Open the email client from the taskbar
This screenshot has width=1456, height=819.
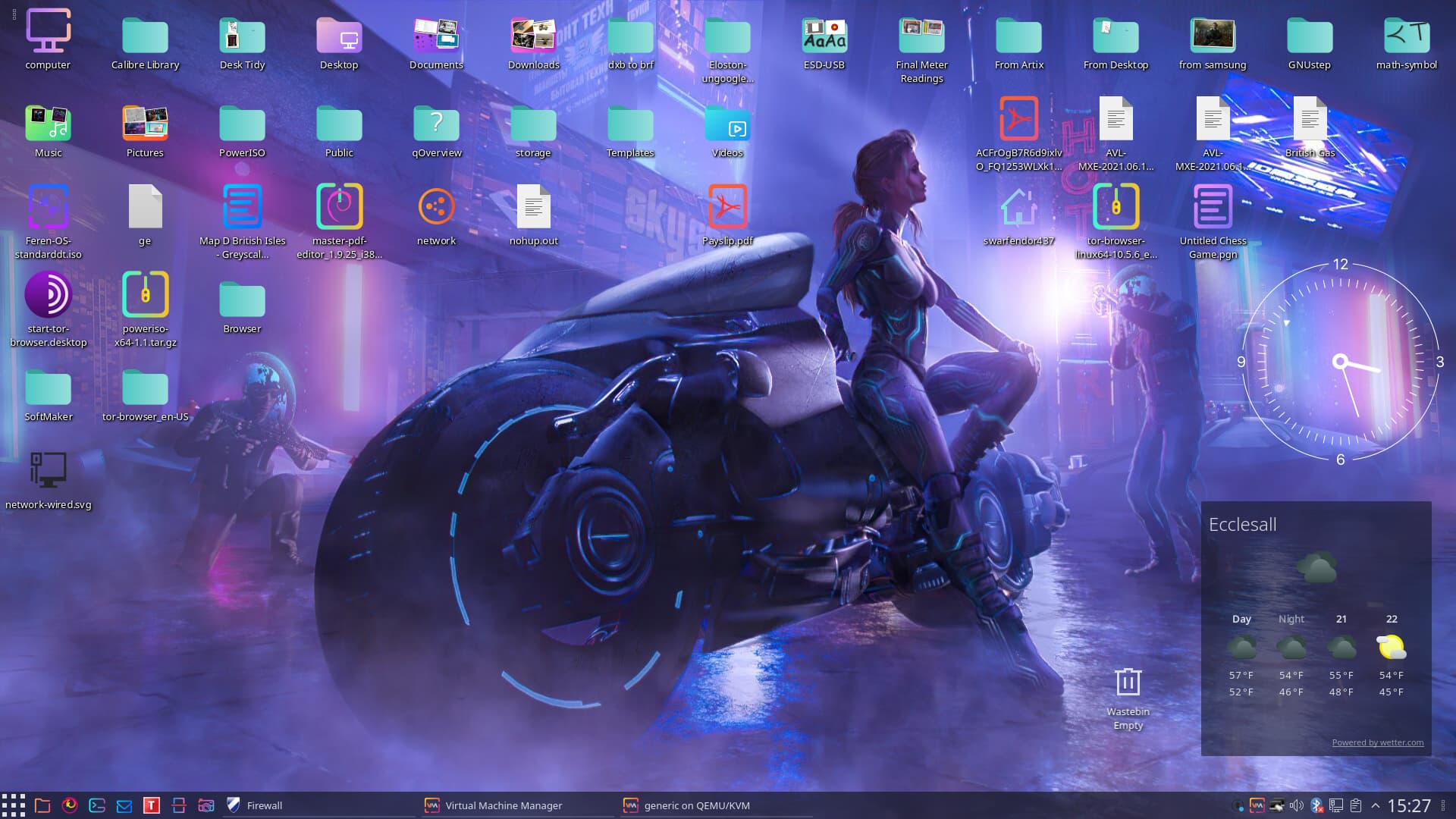click(x=124, y=805)
